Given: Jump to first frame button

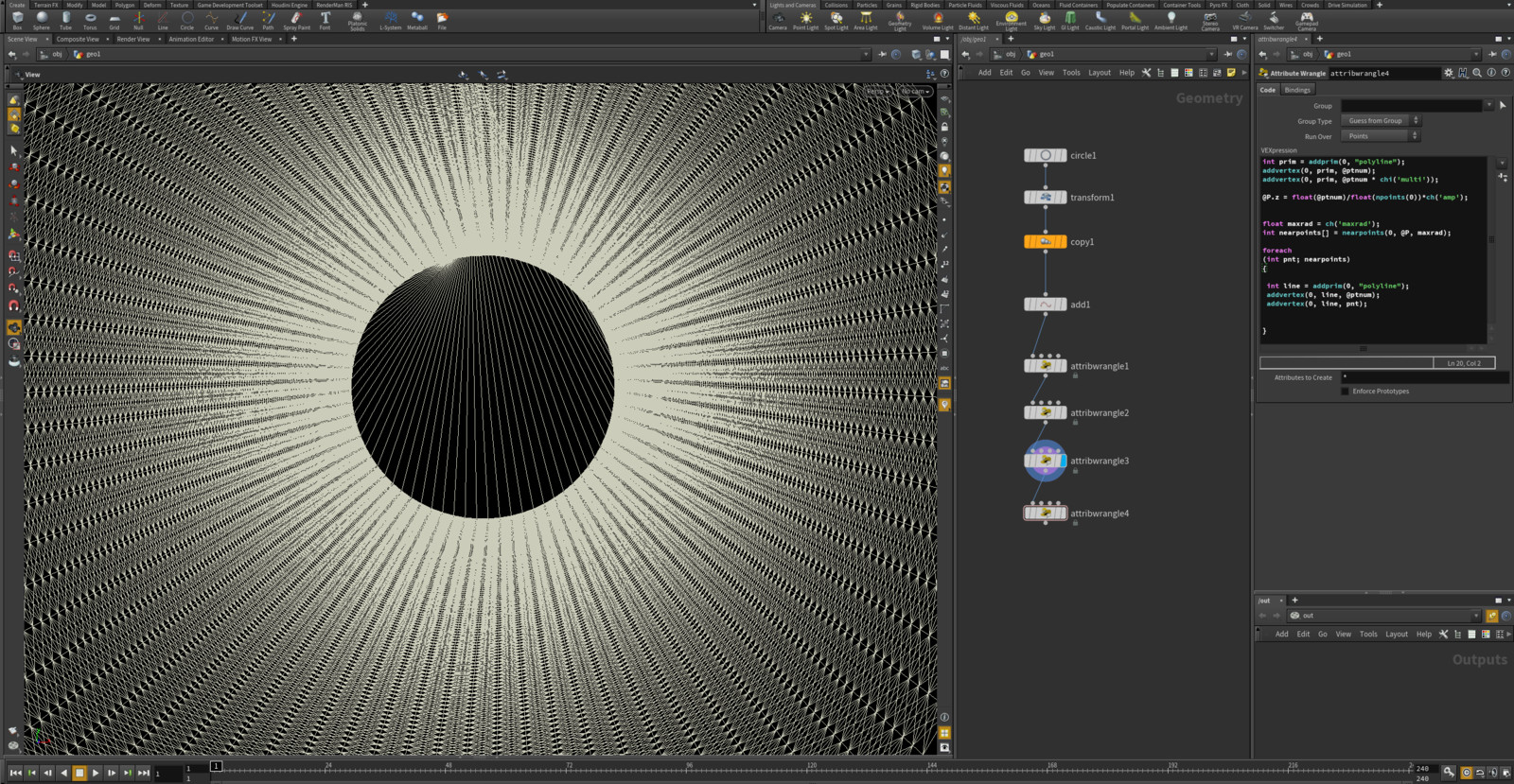Looking at the screenshot, I should click(15, 773).
